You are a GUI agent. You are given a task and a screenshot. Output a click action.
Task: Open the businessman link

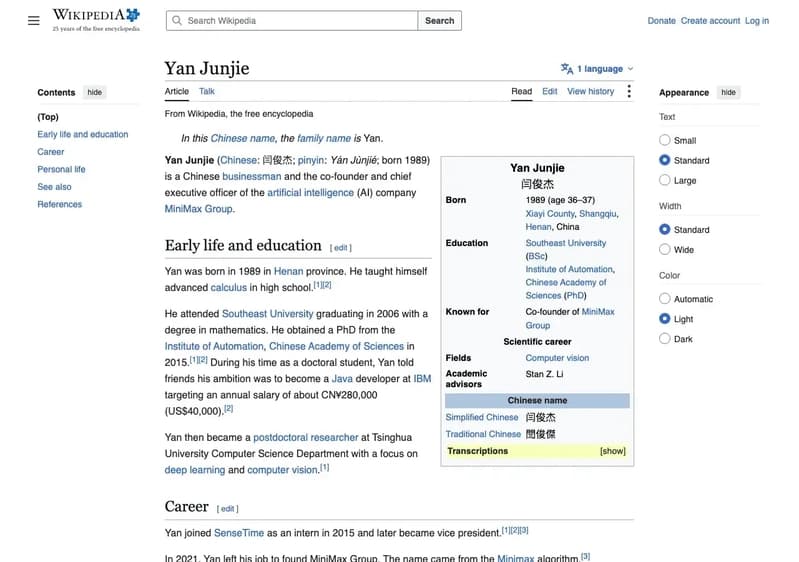pos(252,176)
